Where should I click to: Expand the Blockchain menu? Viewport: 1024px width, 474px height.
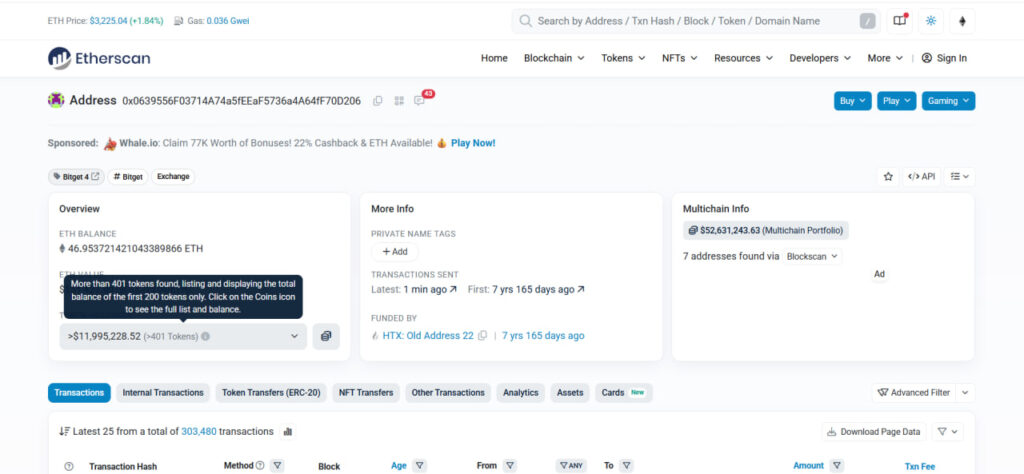(554, 58)
